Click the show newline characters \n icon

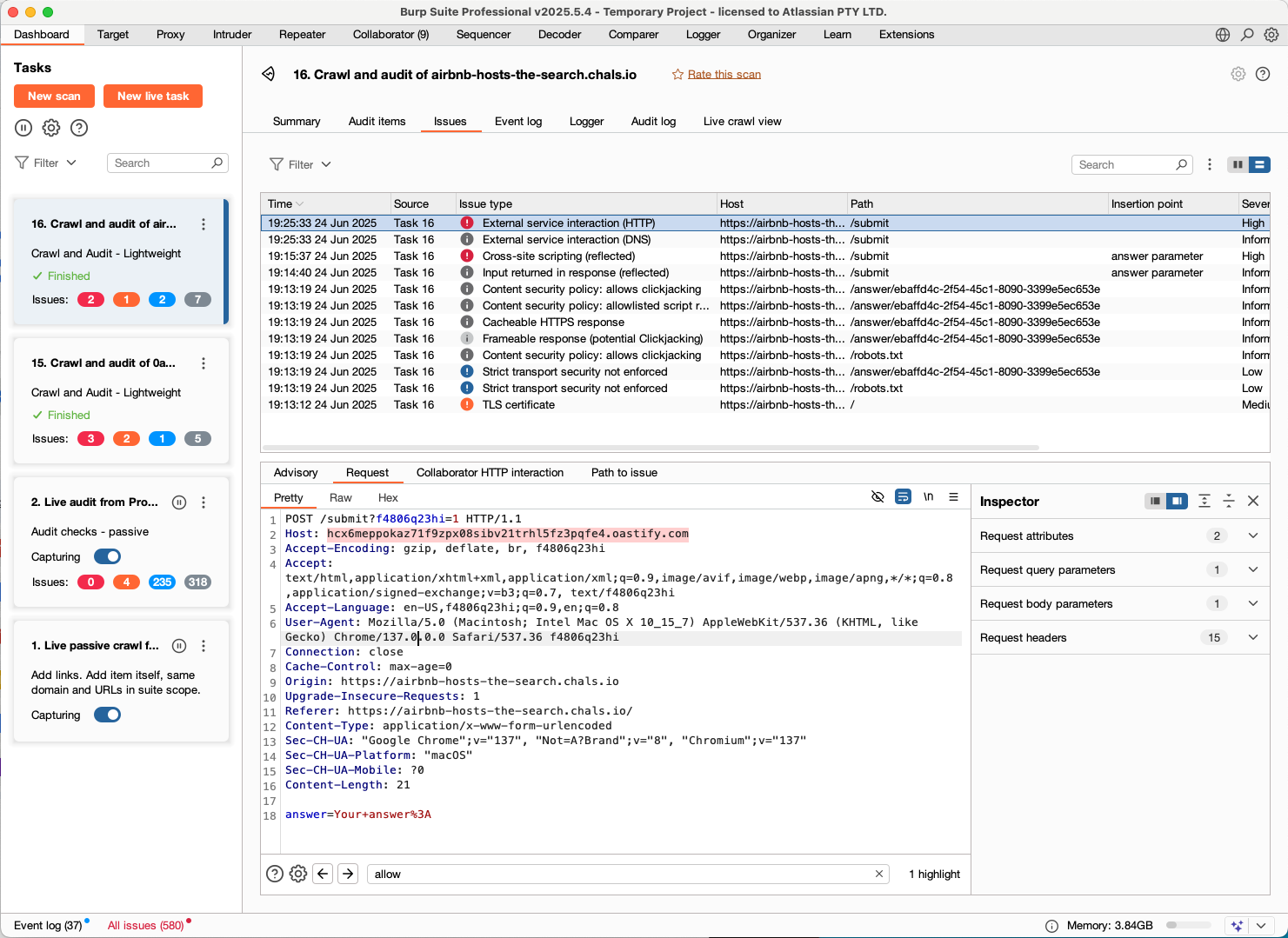(928, 497)
